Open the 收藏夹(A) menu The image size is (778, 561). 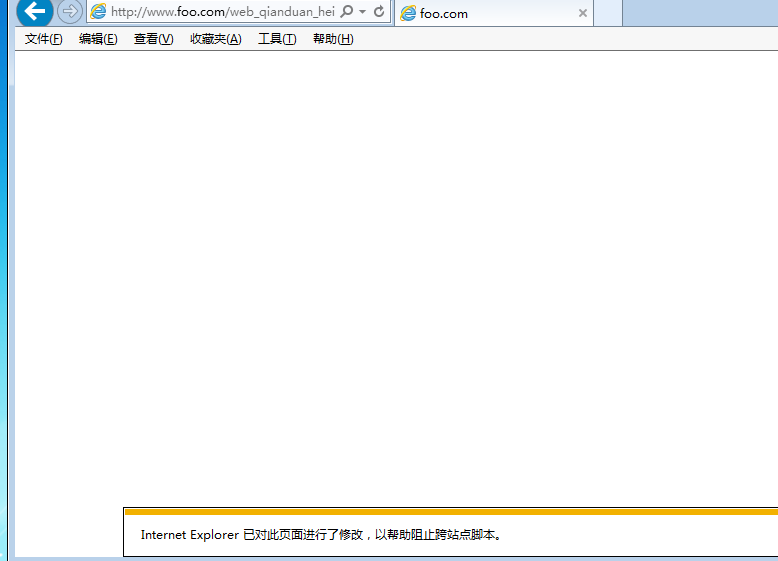(216, 39)
